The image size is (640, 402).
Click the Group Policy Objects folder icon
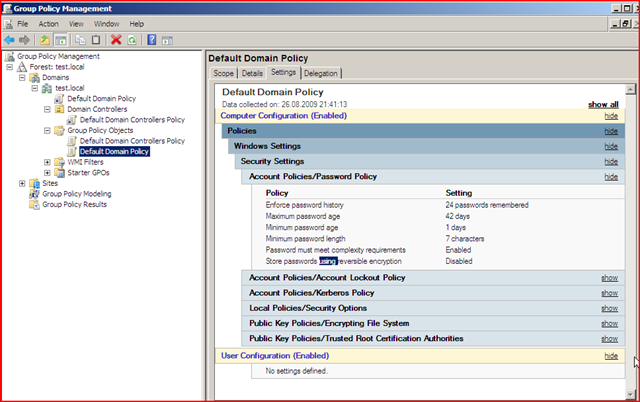60,131
